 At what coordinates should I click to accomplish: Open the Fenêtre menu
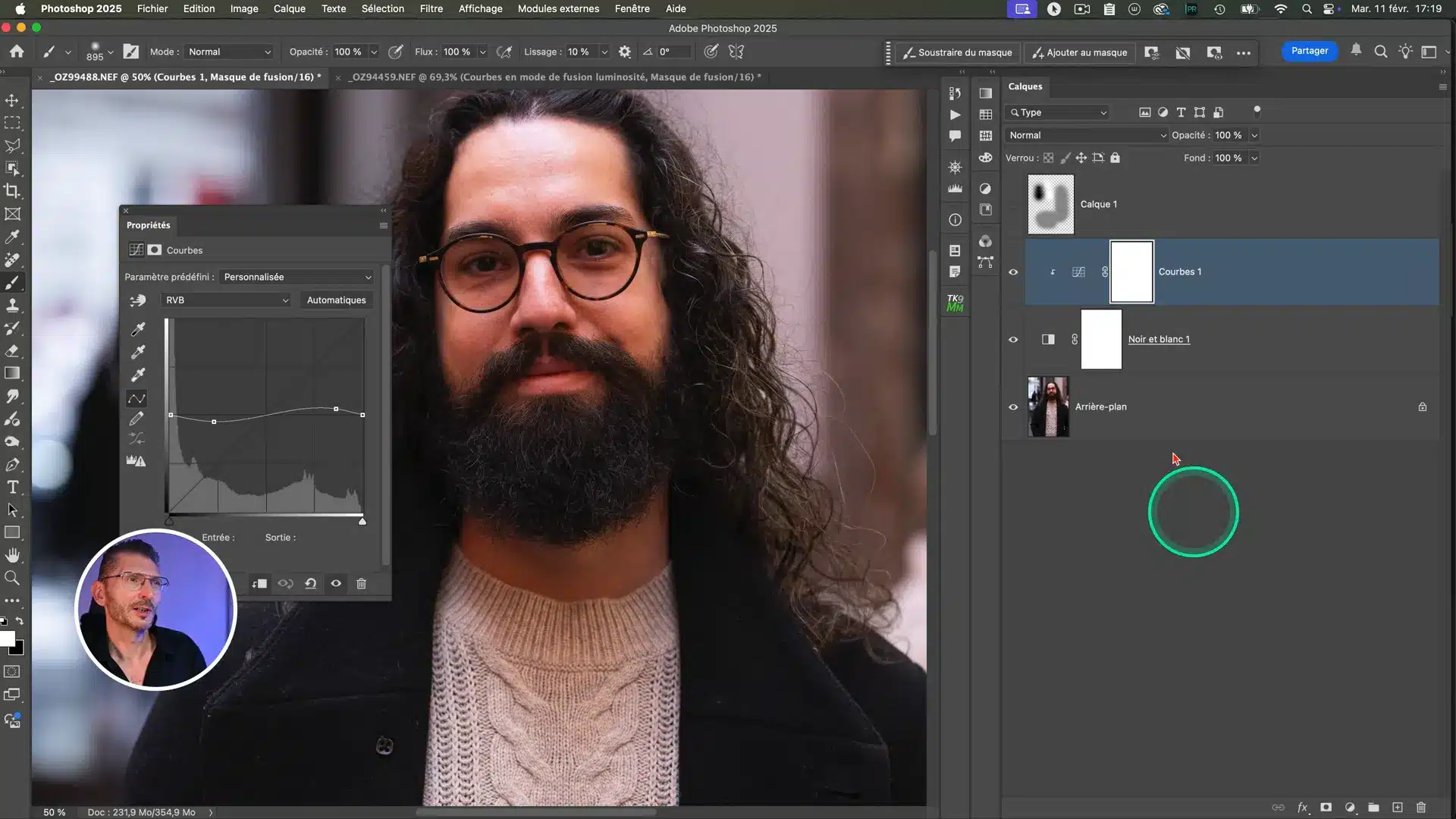632,8
